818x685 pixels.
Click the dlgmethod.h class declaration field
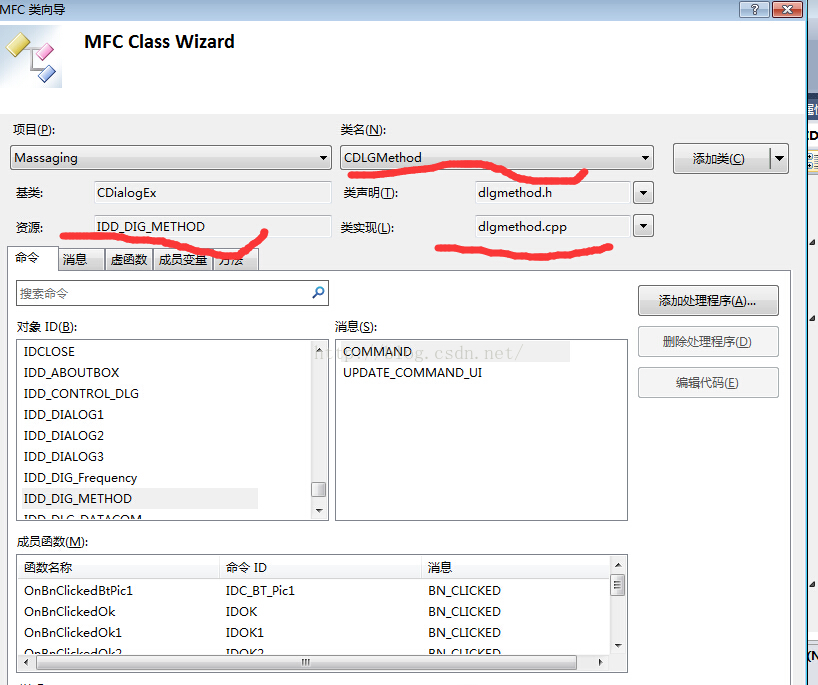click(x=553, y=193)
